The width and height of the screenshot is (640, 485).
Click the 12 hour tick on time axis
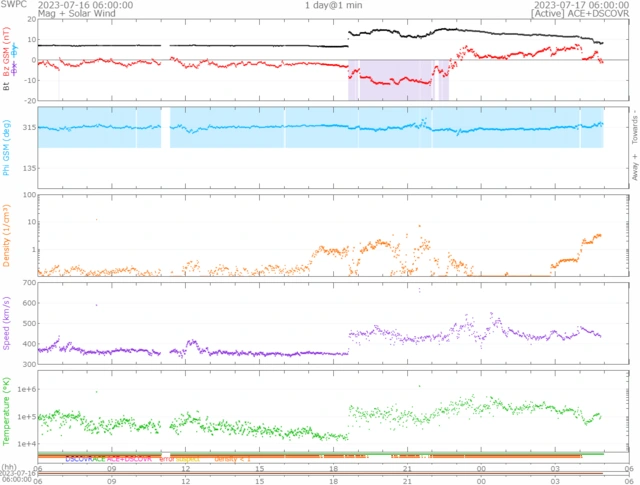(186, 468)
